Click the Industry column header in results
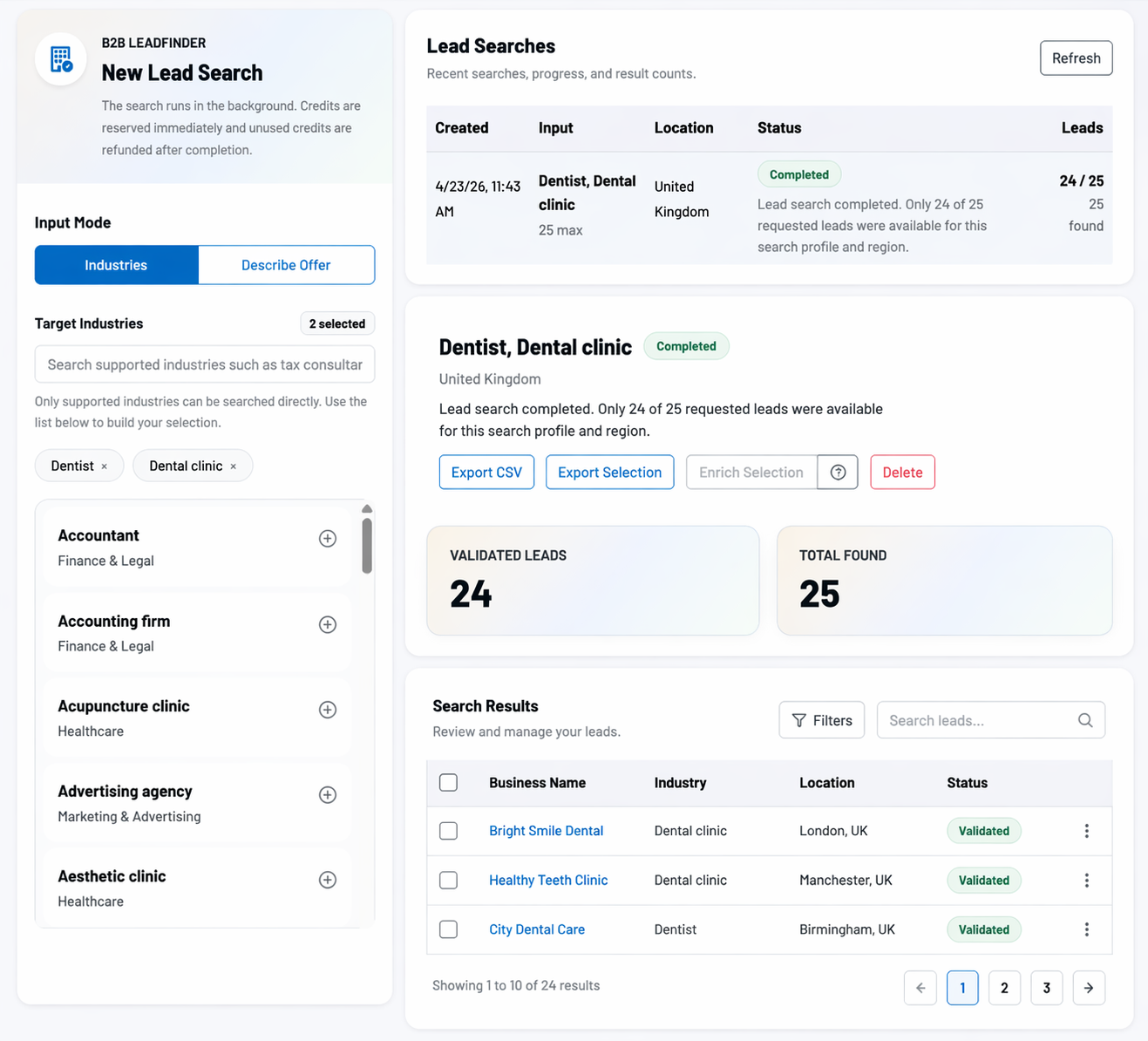 click(x=681, y=783)
